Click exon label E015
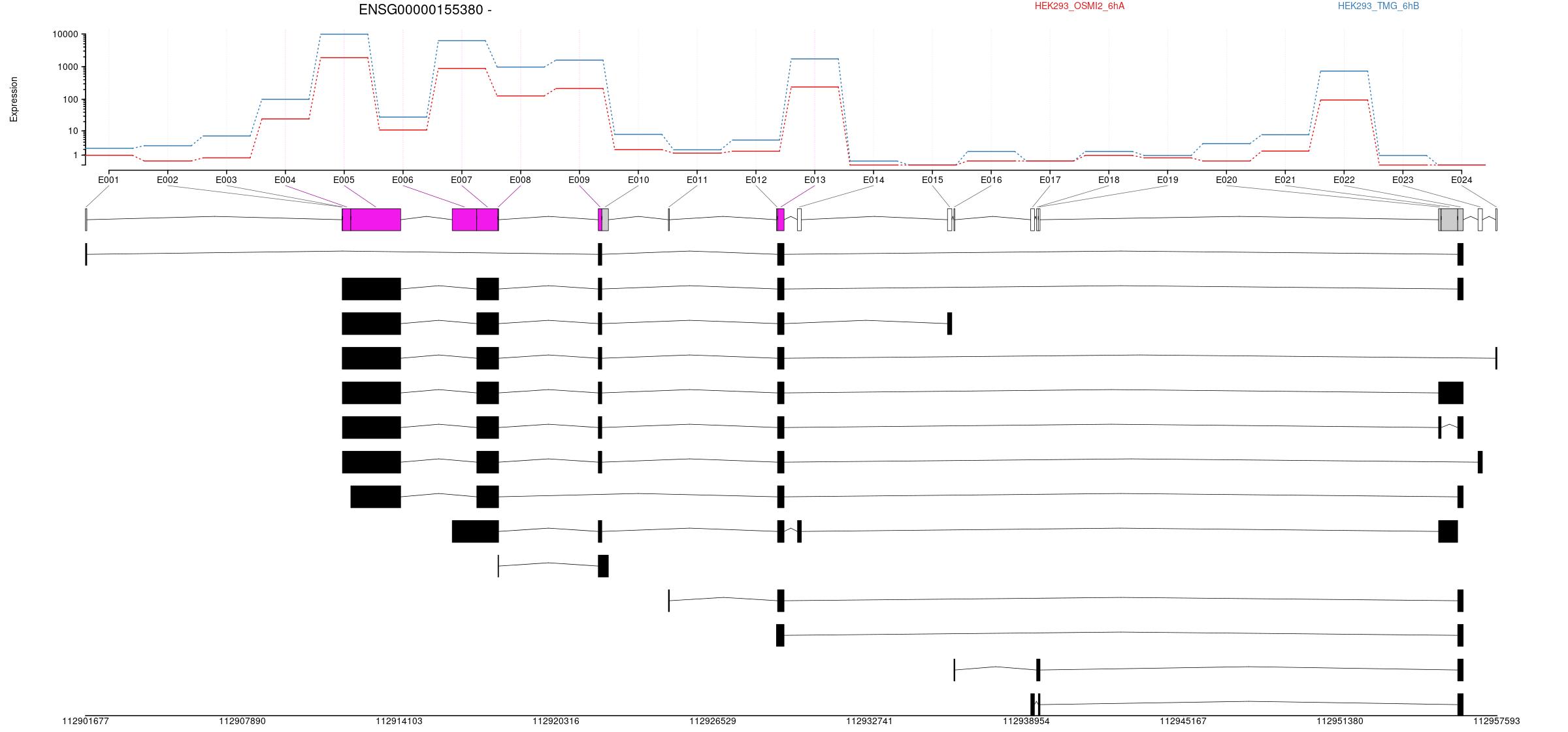The image size is (1568, 732). (x=932, y=180)
